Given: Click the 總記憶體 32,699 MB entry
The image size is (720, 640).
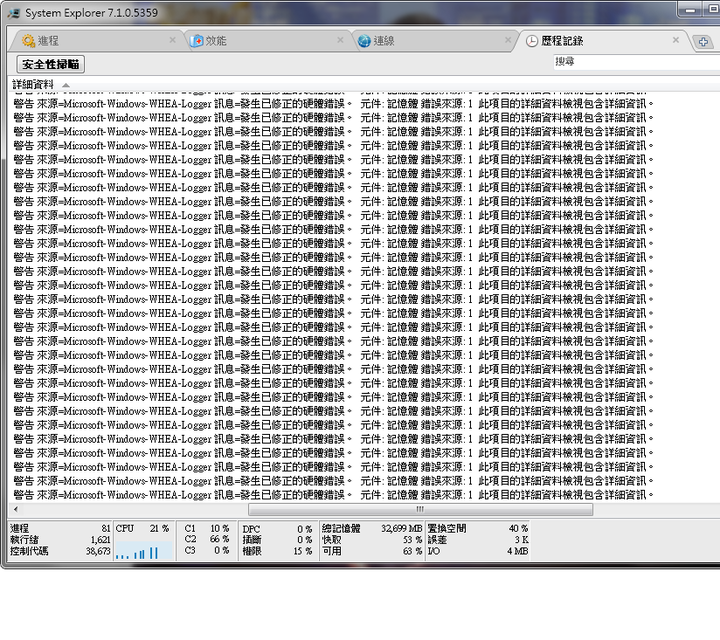Looking at the screenshot, I should [x=372, y=528].
